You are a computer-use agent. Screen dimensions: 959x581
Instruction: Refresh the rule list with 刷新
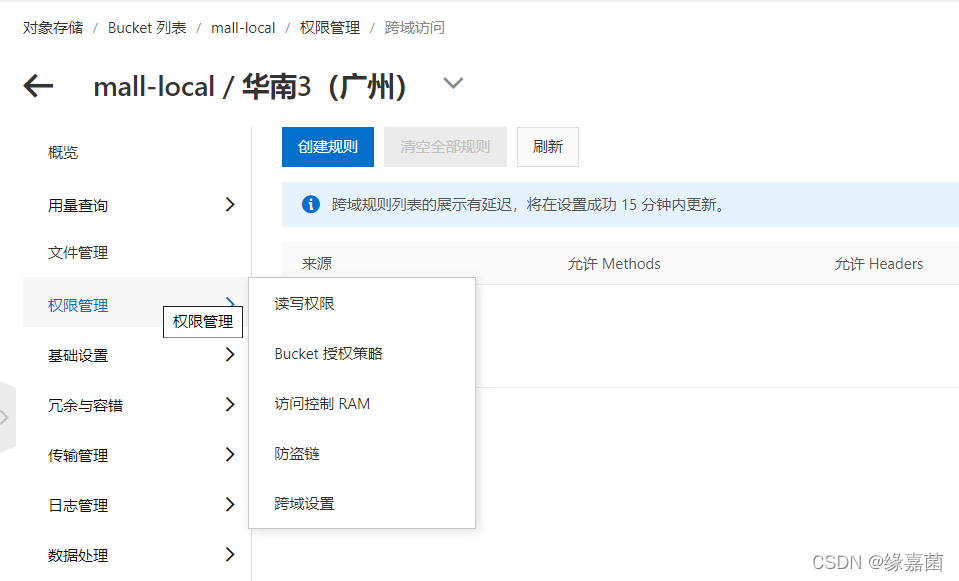point(547,147)
